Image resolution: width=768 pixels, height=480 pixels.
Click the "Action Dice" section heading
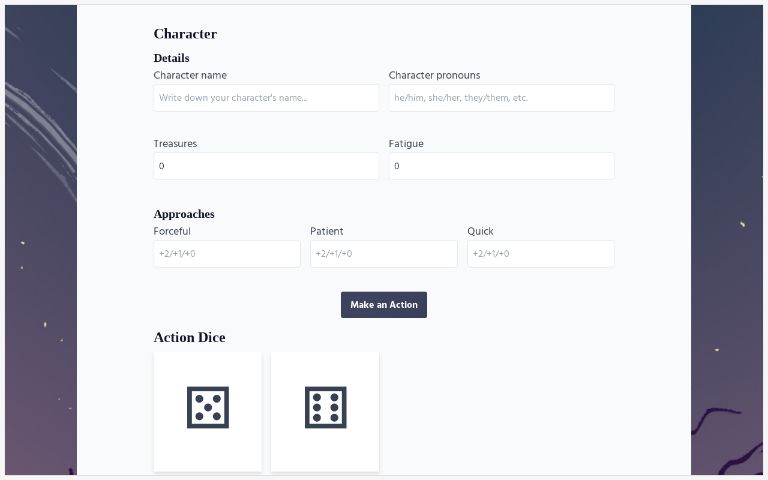coord(189,337)
